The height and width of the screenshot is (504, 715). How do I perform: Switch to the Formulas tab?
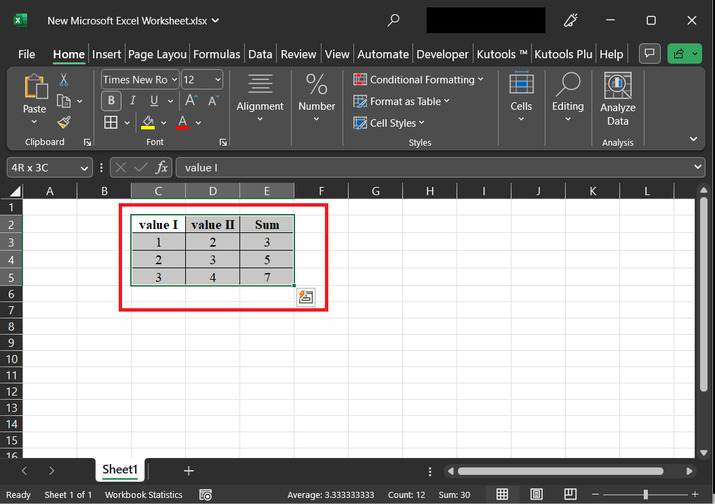pos(216,54)
